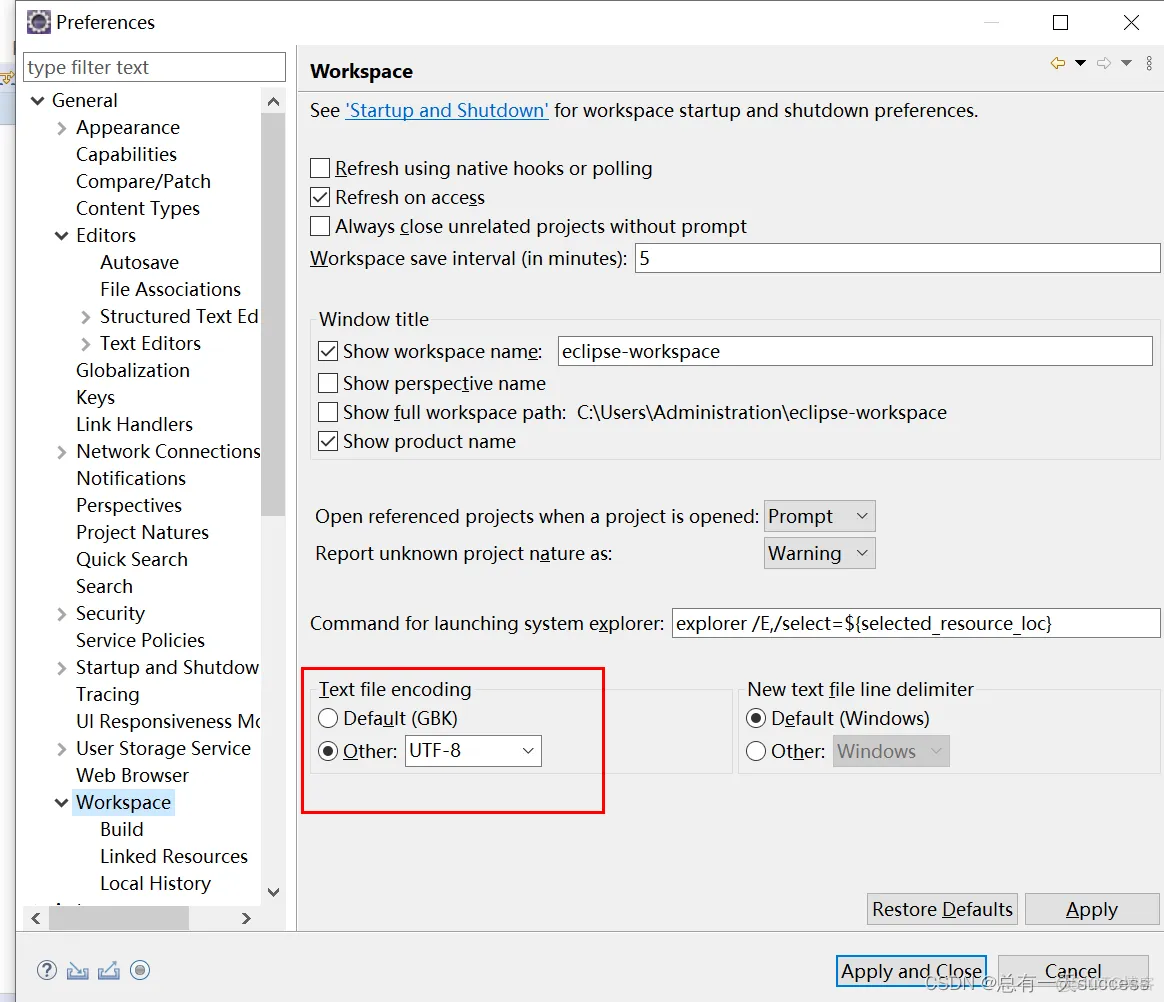The image size is (1164, 1002).
Task: Expand the Network Connections node
Action: point(62,452)
